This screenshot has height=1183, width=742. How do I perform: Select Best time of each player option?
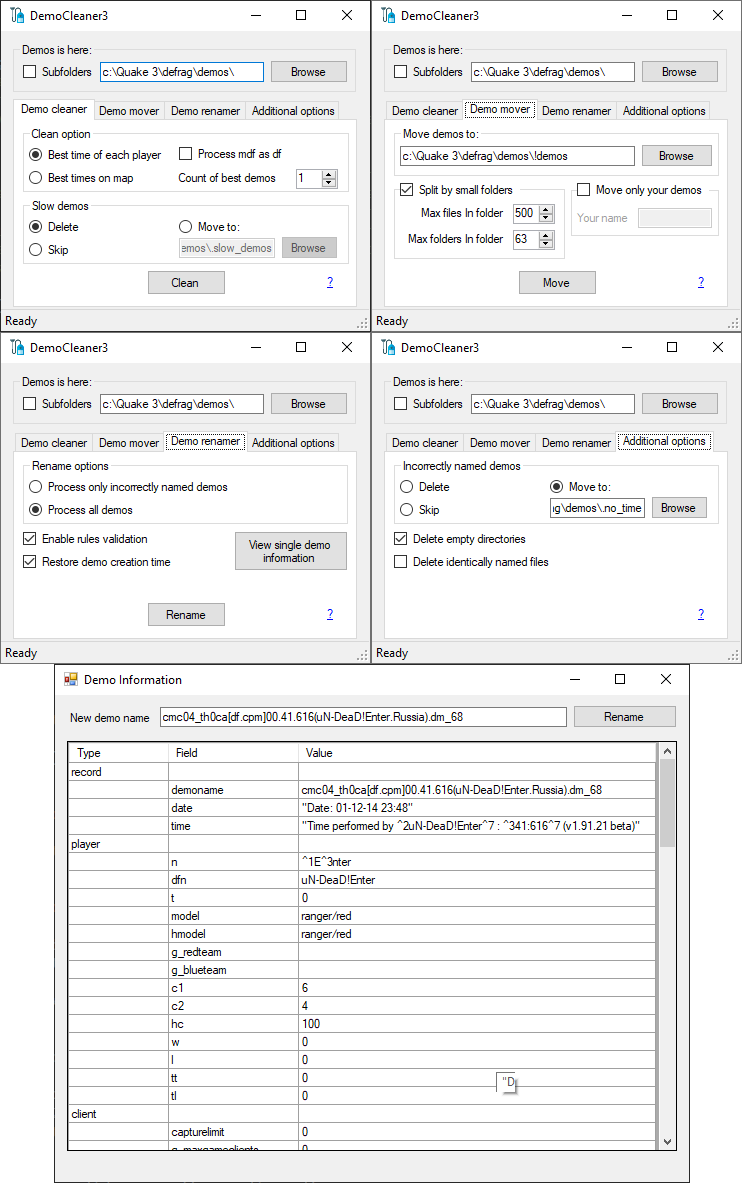[x=35, y=155]
